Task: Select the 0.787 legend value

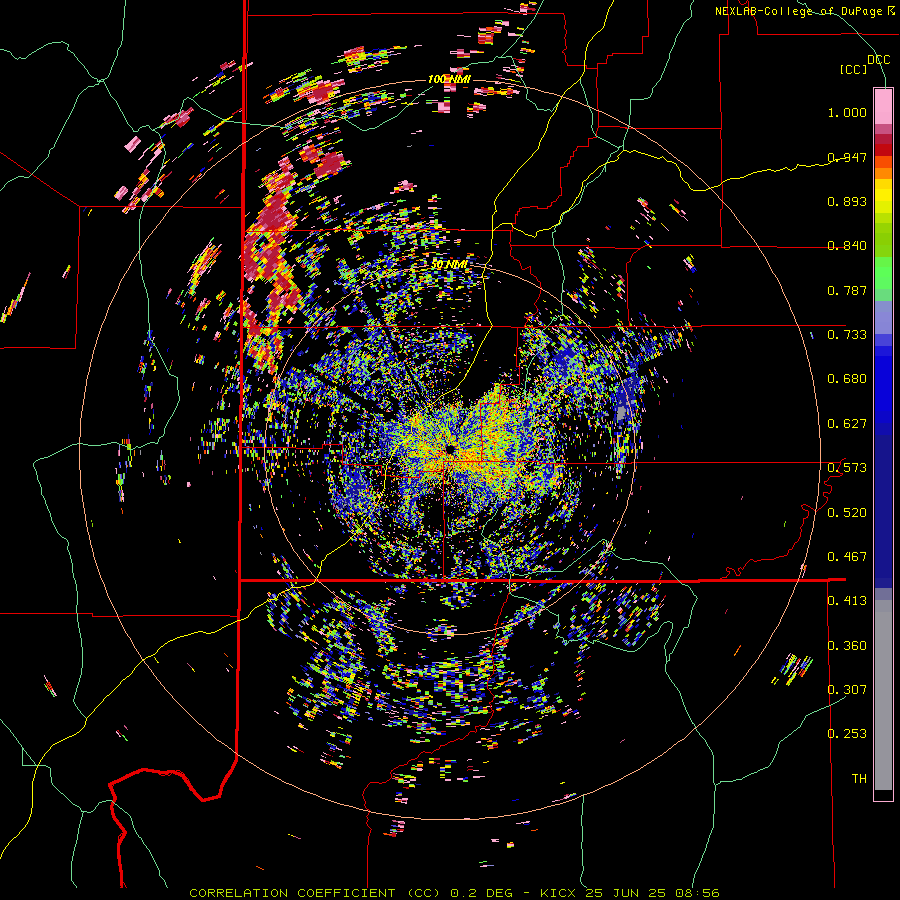Action: [x=847, y=290]
